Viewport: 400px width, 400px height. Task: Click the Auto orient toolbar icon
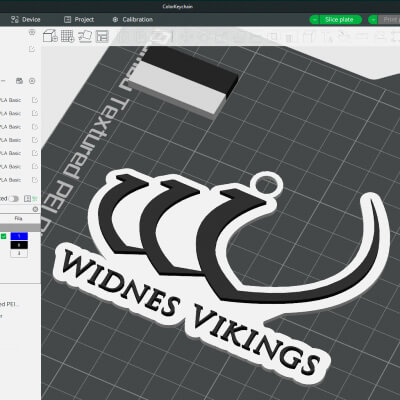coord(85,36)
